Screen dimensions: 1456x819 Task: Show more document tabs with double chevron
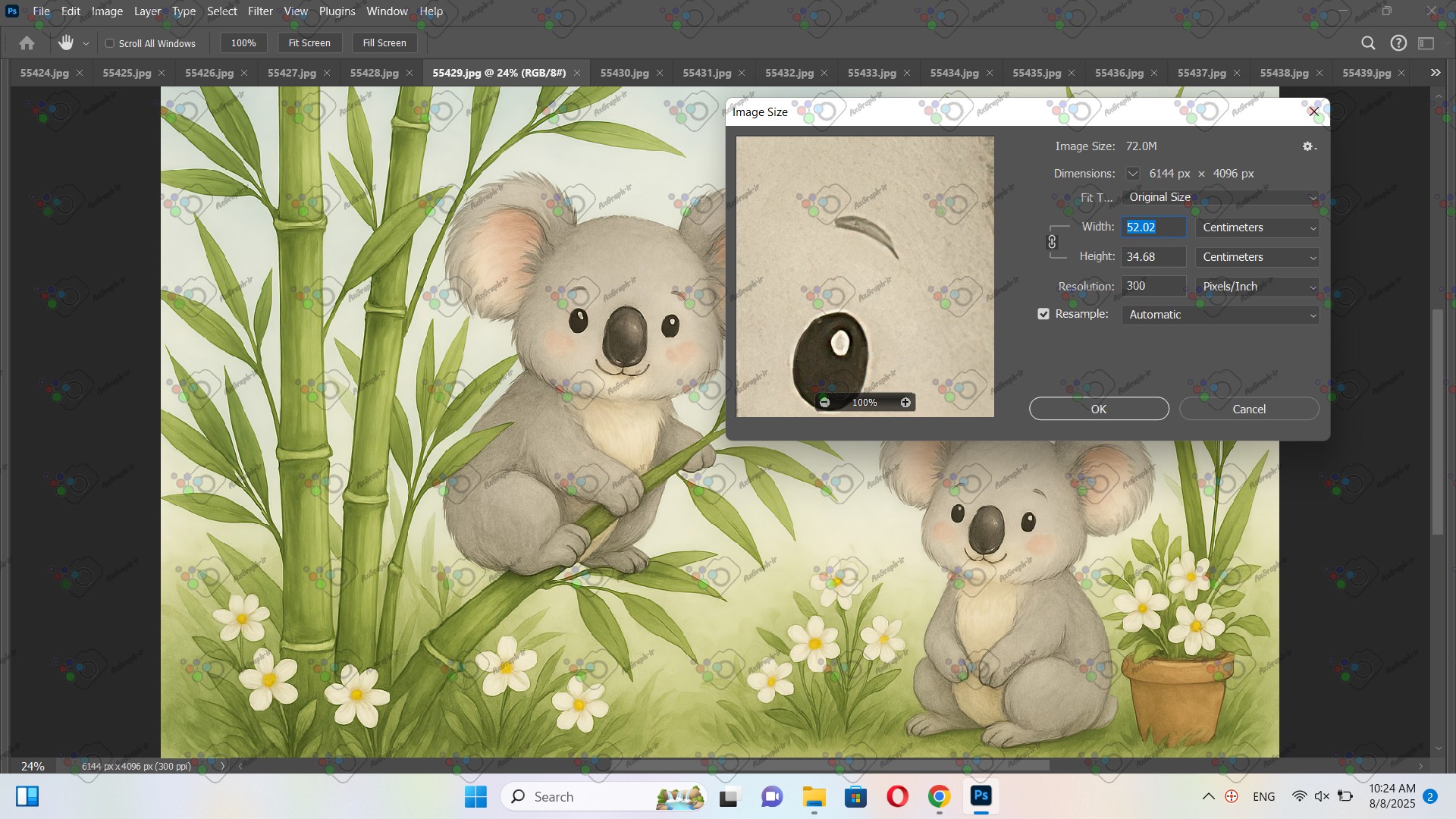pyautogui.click(x=1435, y=73)
